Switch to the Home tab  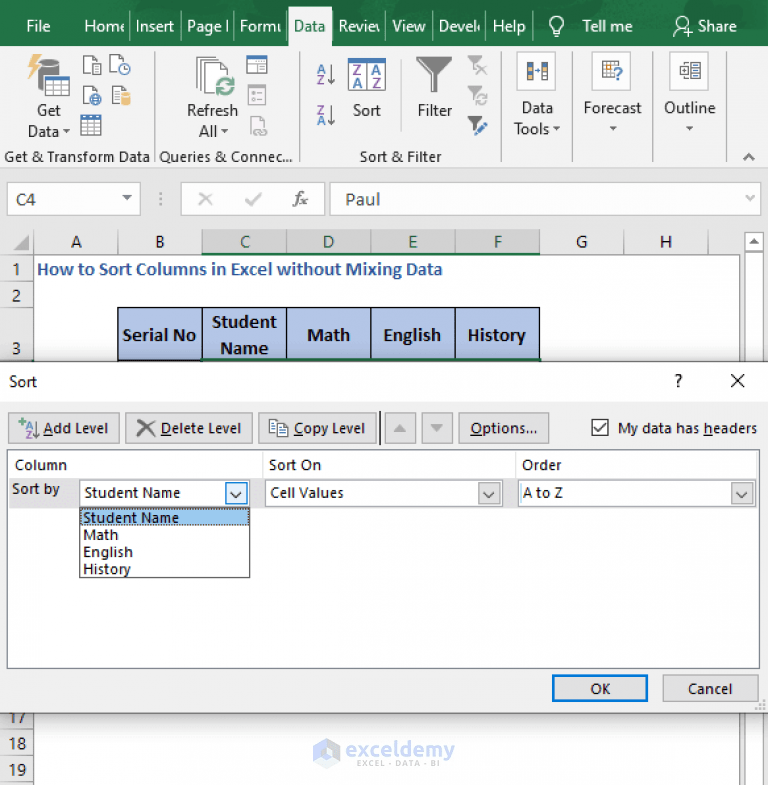pyautogui.click(x=104, y=26)
